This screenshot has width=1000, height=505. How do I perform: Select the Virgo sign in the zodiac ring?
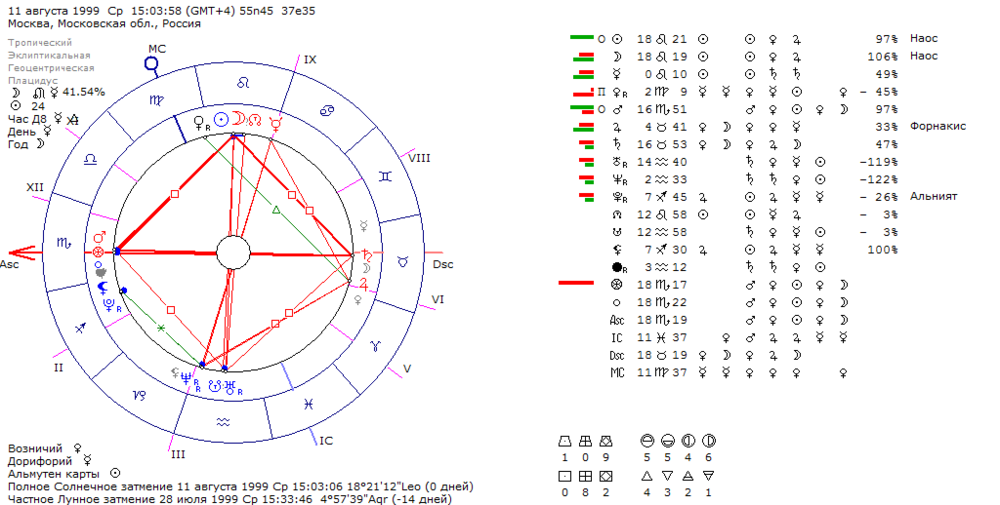(x=156, y=100)
